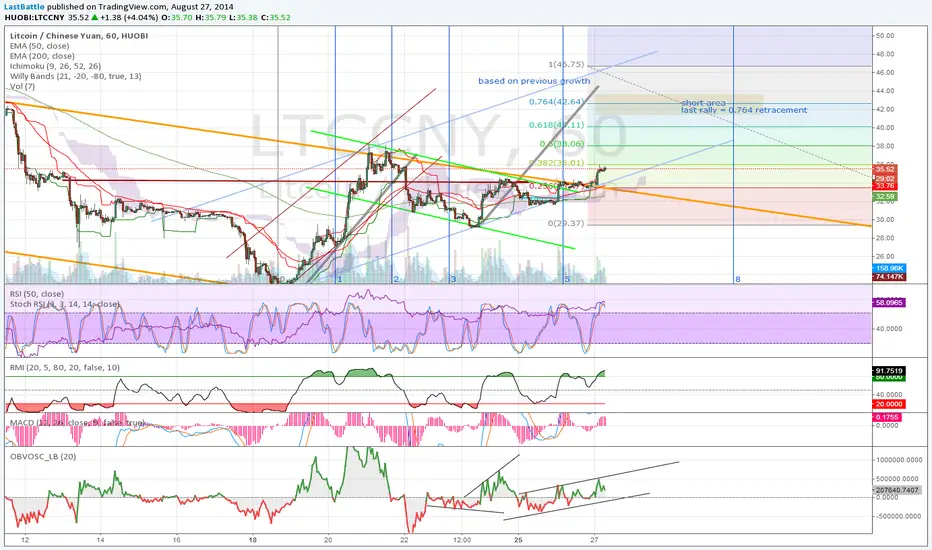Click bold date 18 on the time axis

253,540
